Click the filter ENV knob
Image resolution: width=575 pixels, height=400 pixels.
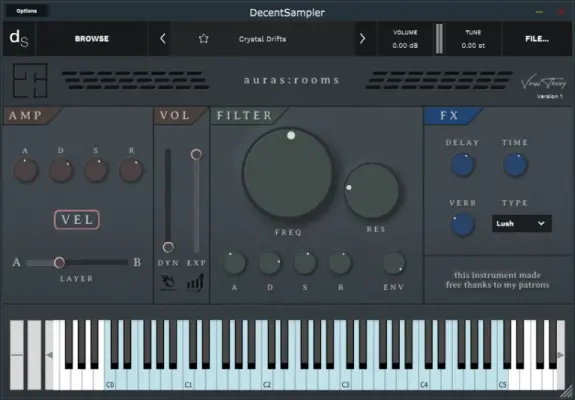point(394,263)
